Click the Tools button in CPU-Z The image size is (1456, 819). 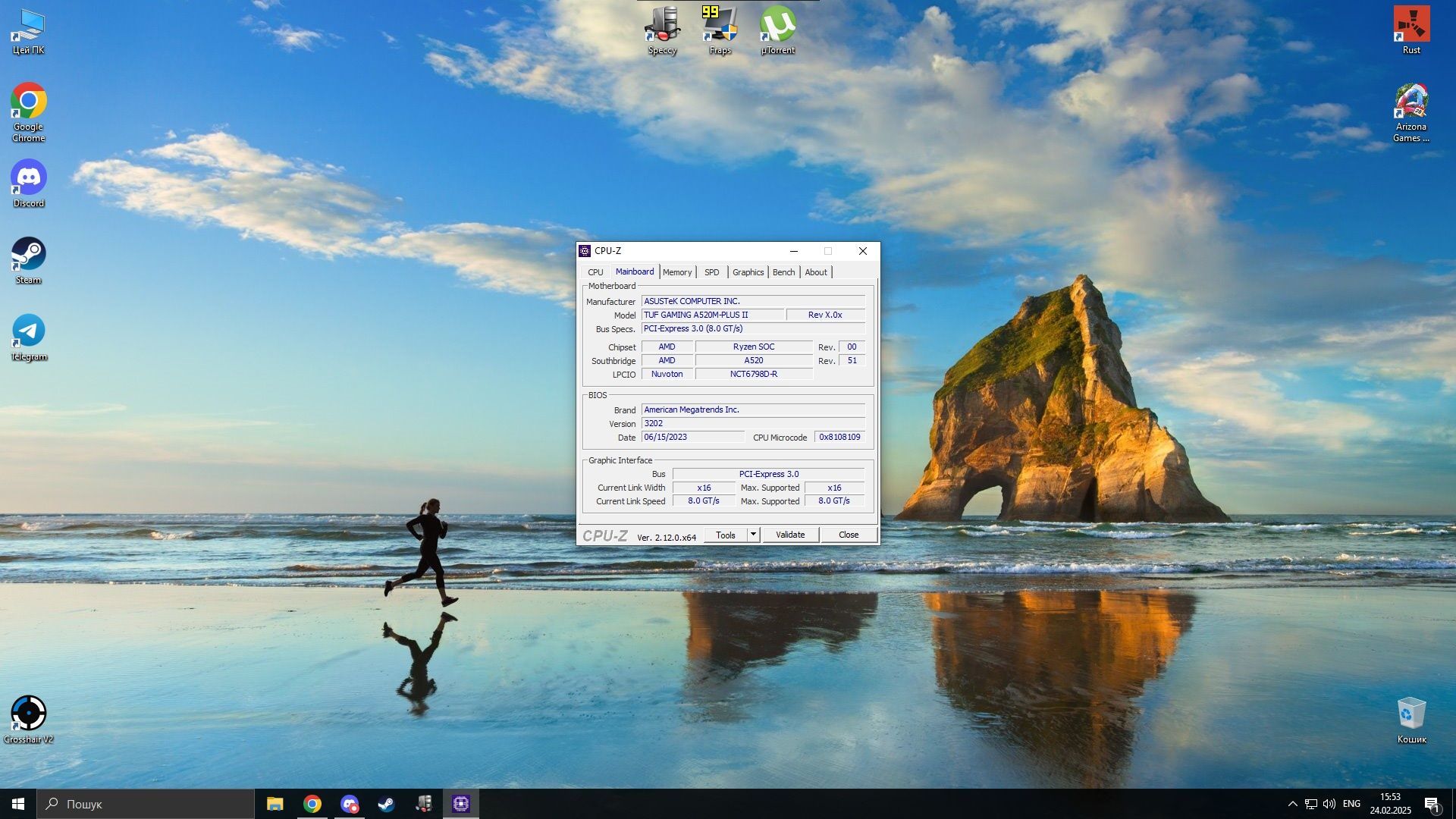[726, 535]
